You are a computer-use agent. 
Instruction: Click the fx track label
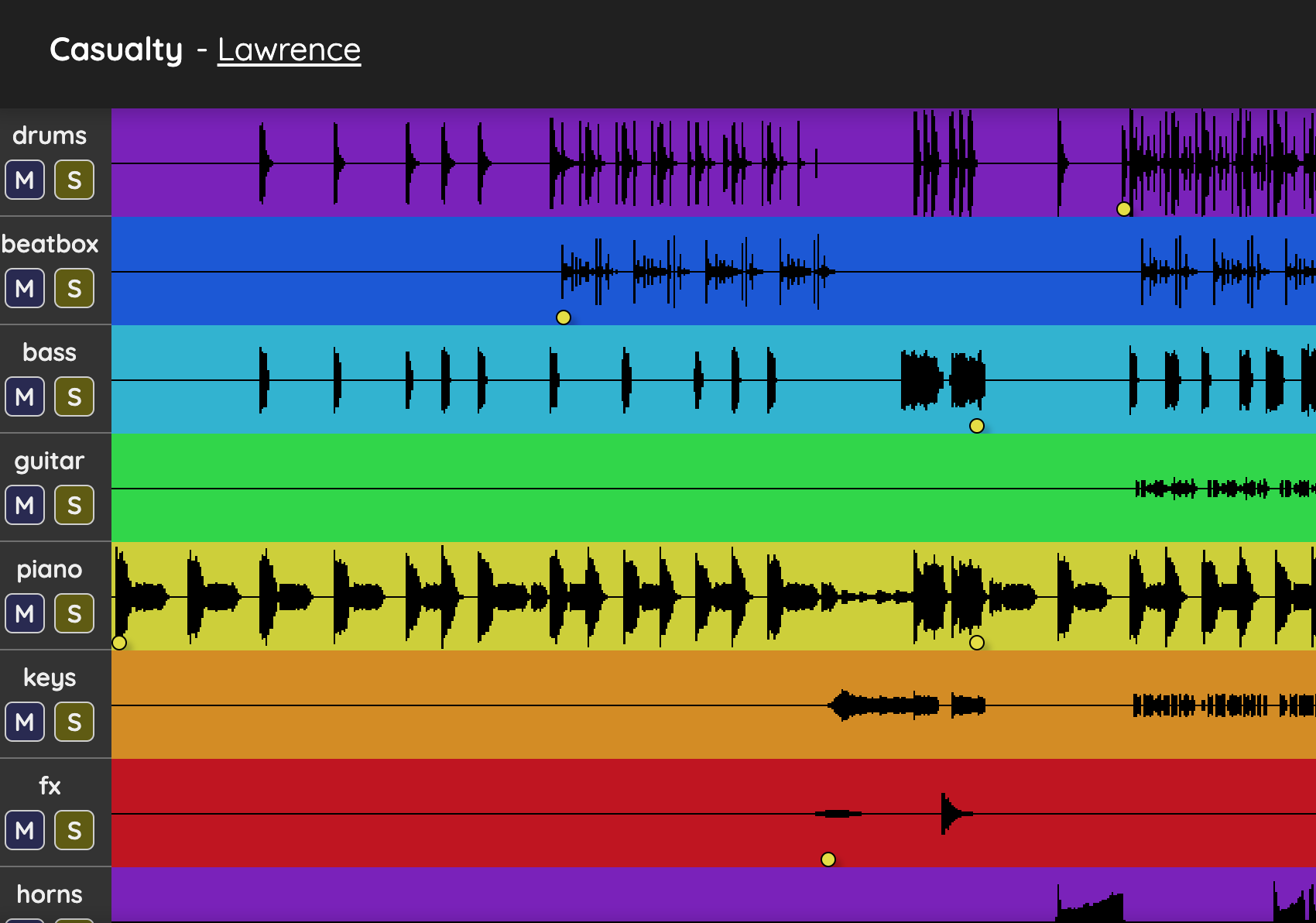[50, 786]
